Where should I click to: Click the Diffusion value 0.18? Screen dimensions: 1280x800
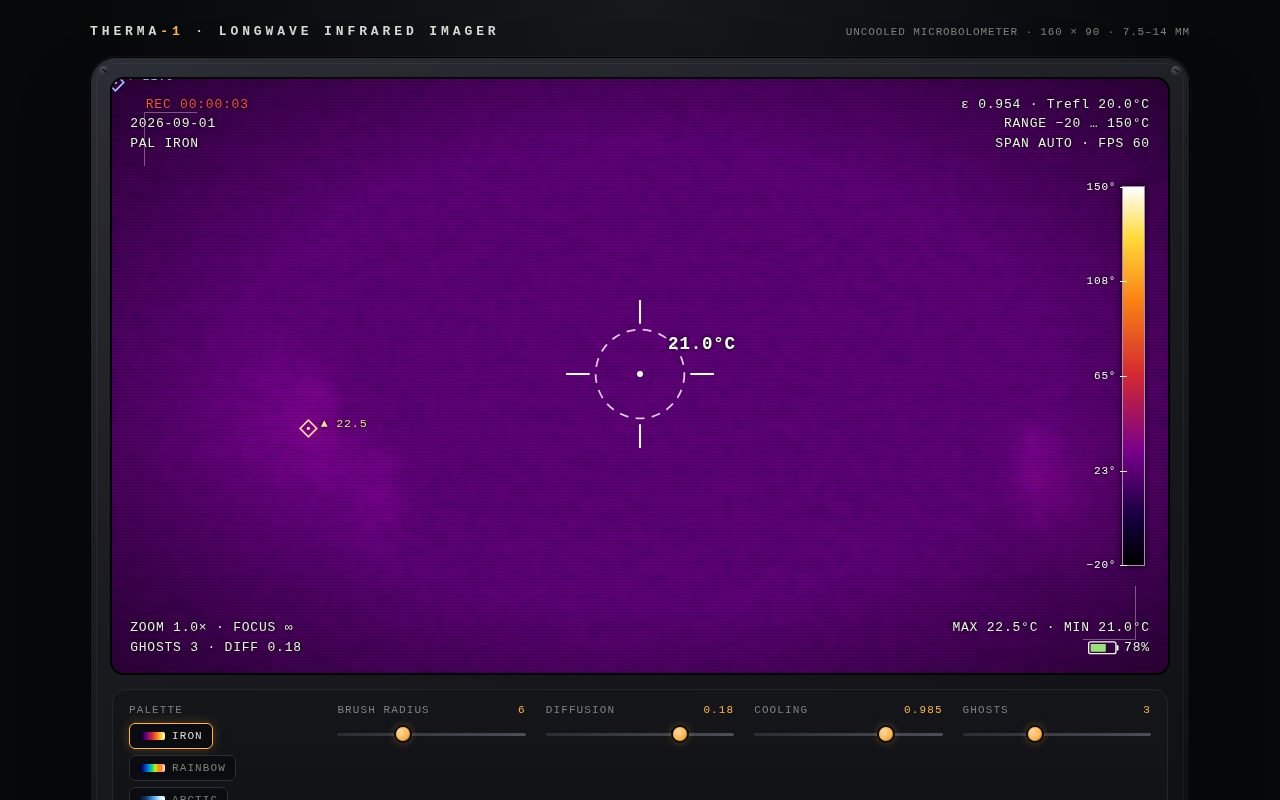718,710
